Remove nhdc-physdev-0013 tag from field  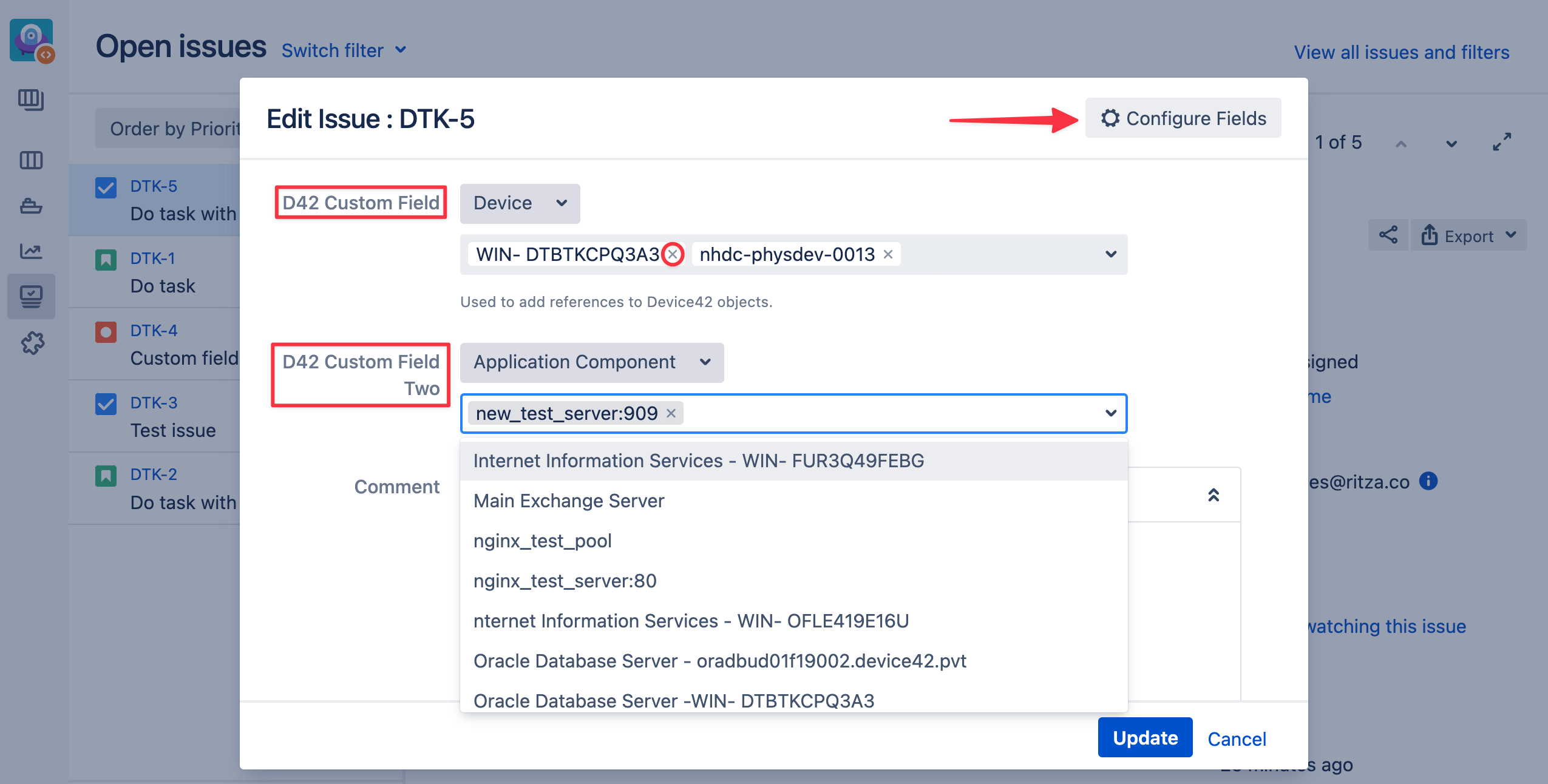pos(888,254)
